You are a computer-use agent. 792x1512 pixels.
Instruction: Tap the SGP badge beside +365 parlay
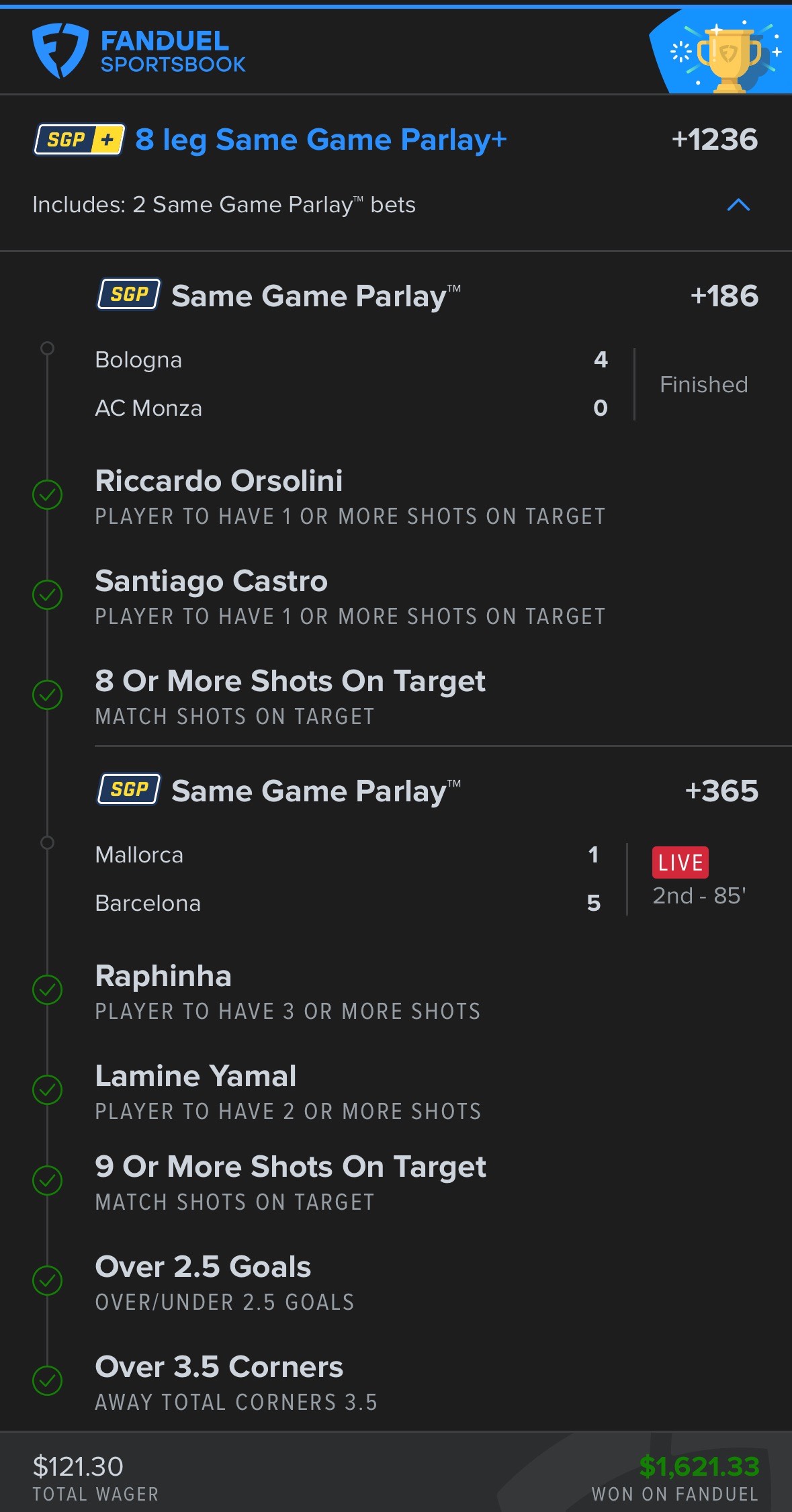pos(129,789)
